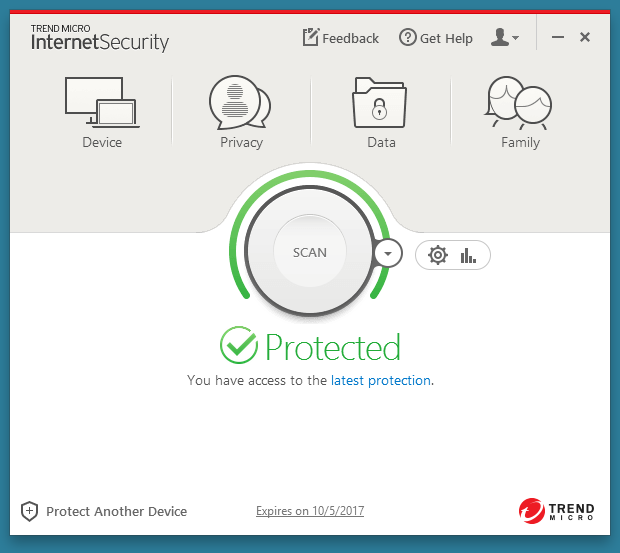
Task: Click the Protected status checkmark
Action: (x=239, y=346)
